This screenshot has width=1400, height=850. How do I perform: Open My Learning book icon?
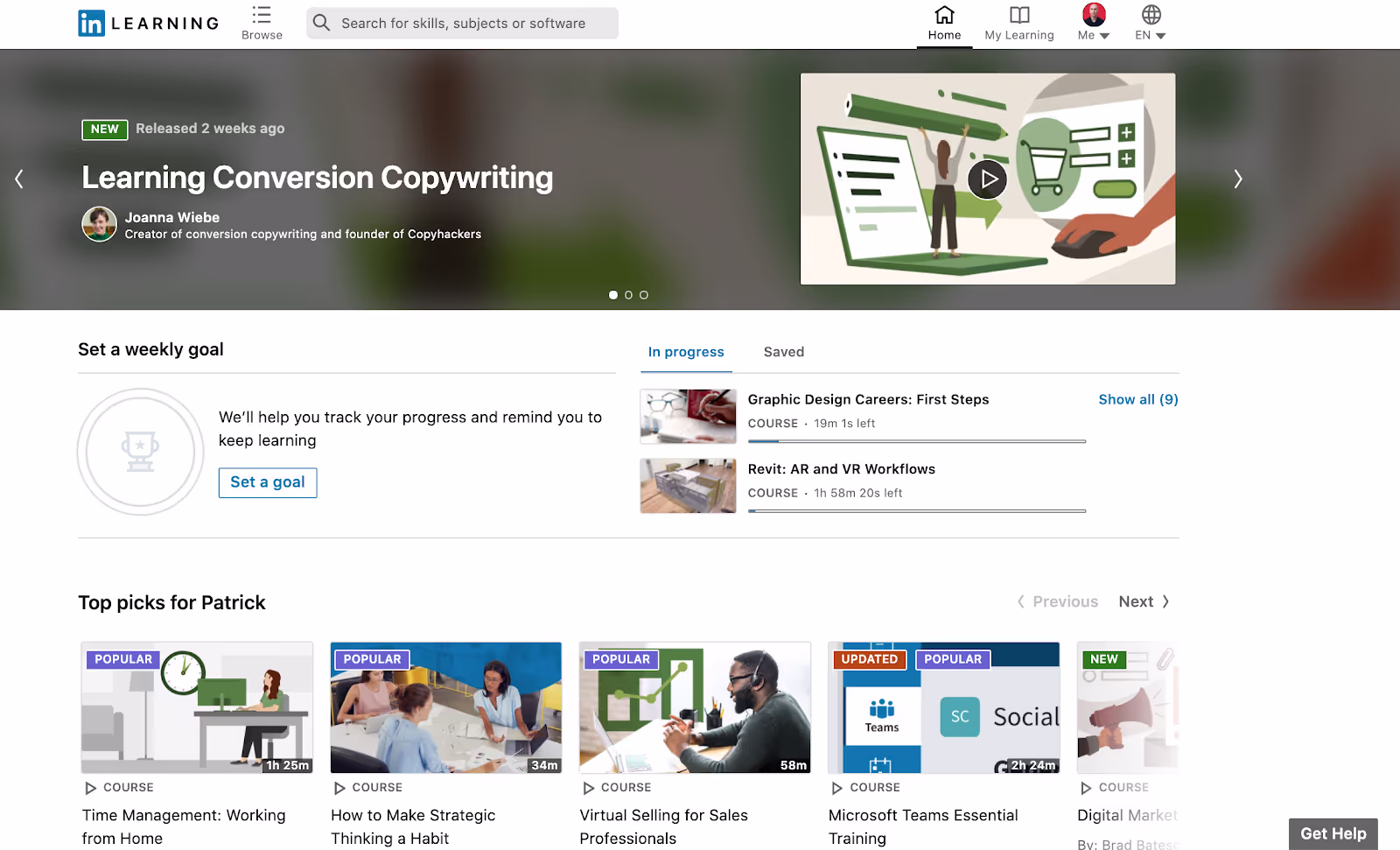pos(1019,15)
